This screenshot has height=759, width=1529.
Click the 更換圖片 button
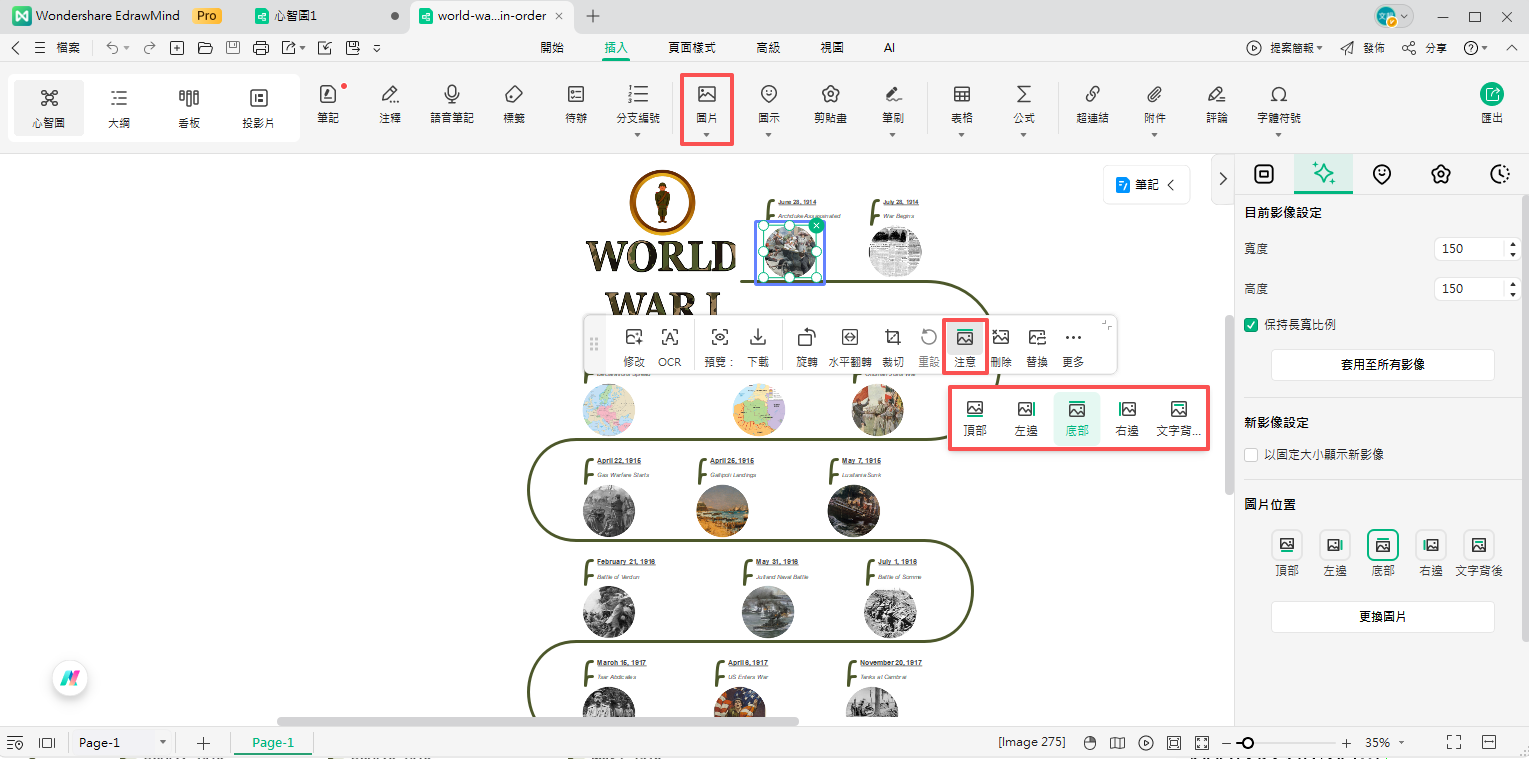tap(1382, 617)
